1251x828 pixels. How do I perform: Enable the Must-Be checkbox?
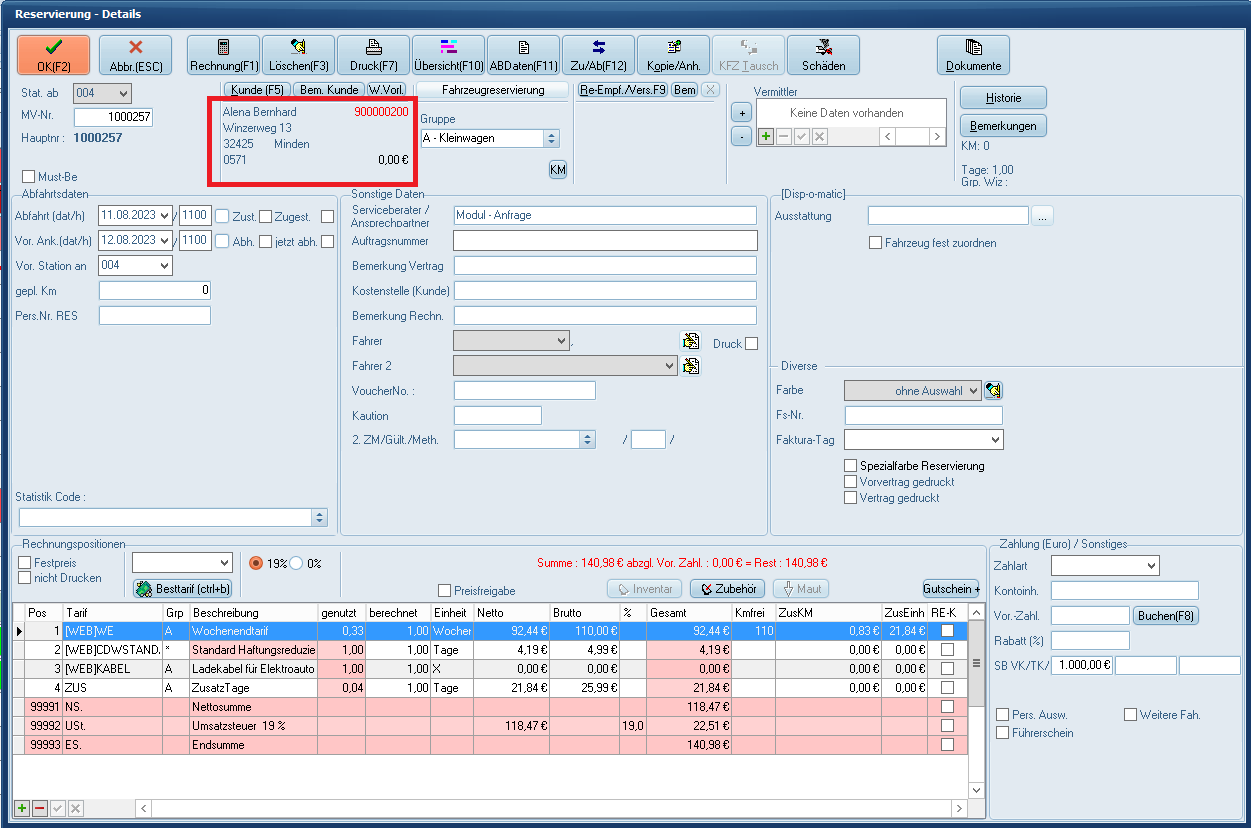28,177
